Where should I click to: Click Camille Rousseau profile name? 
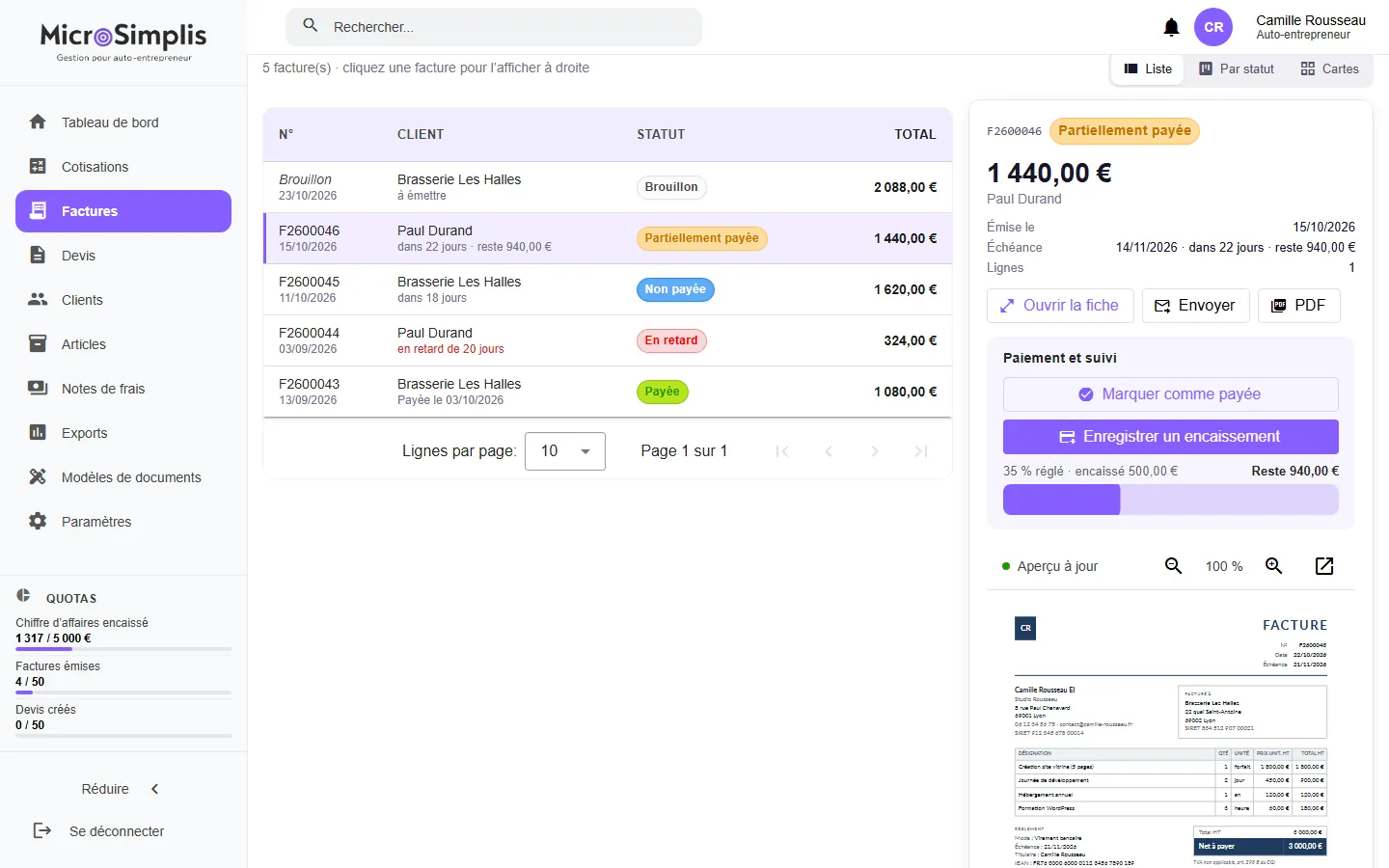pos(1311,20)
